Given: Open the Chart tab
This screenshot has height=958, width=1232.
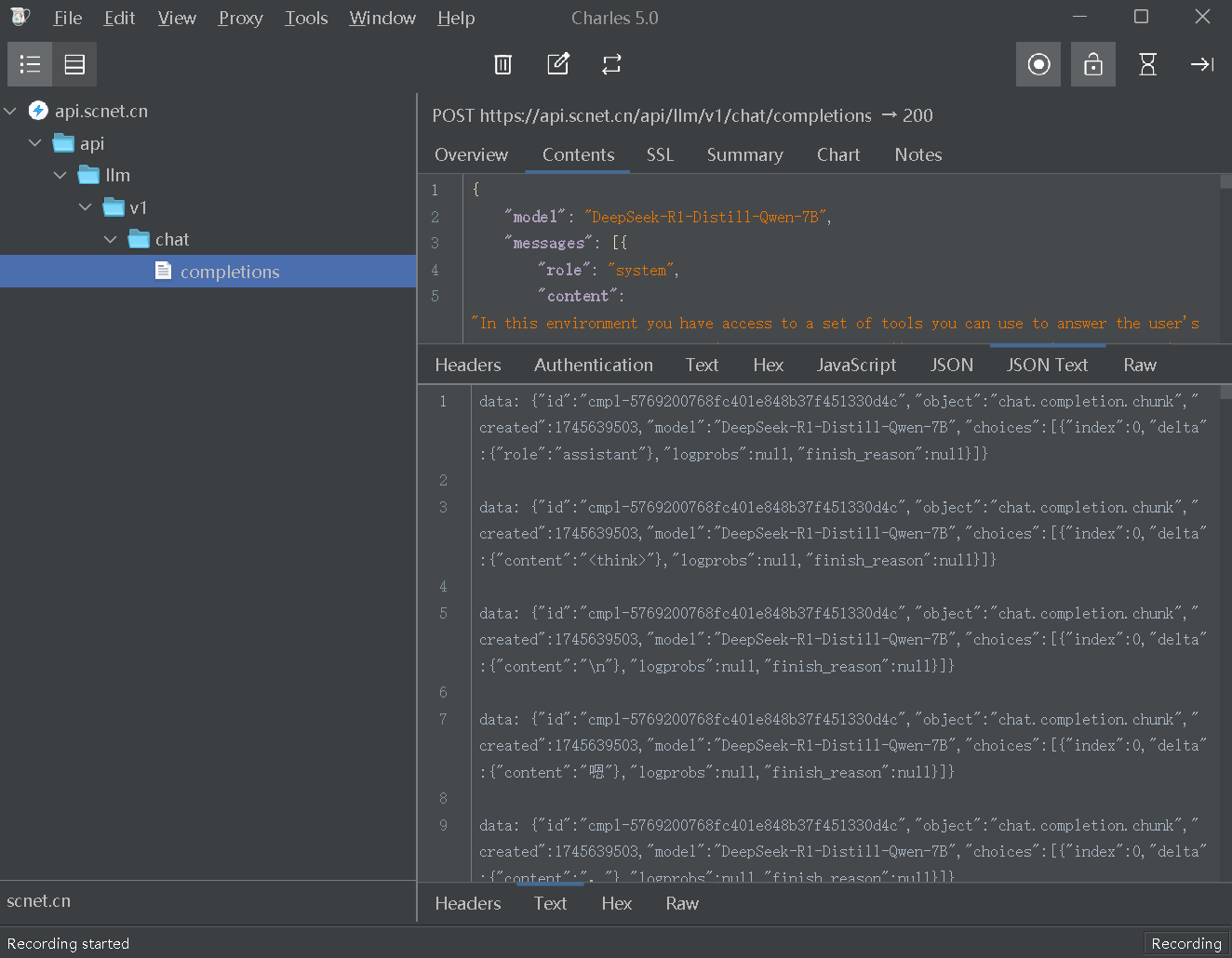Looking at the screenshot, I should 838,154.
